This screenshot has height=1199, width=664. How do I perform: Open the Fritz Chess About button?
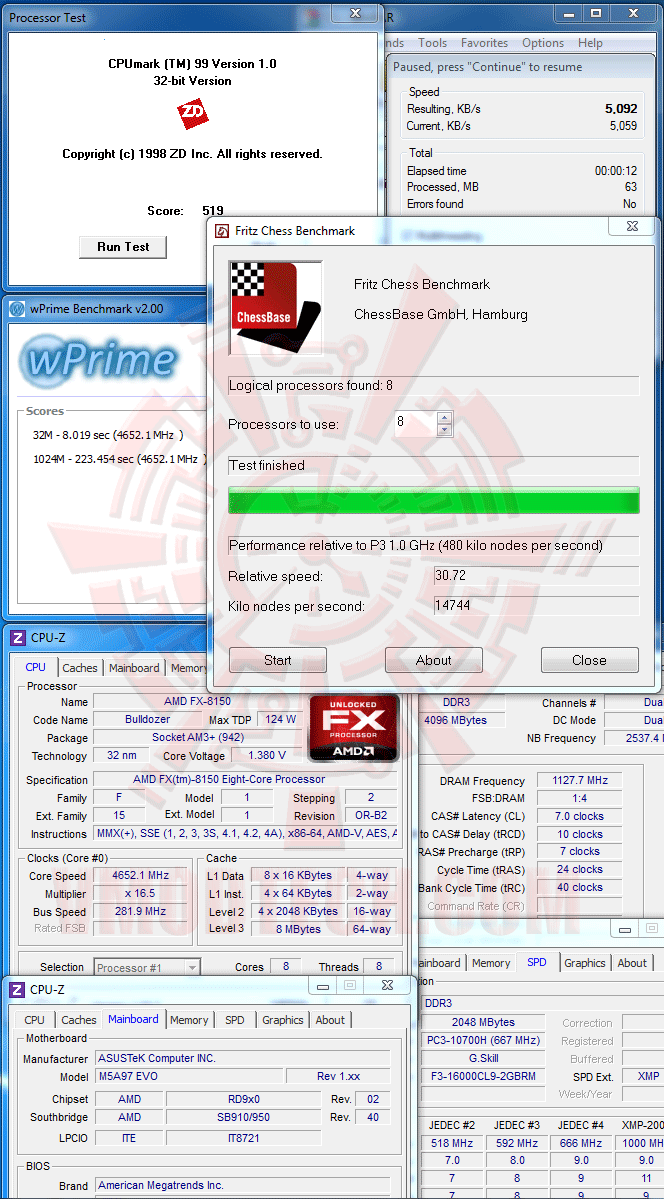click(434, 660)
